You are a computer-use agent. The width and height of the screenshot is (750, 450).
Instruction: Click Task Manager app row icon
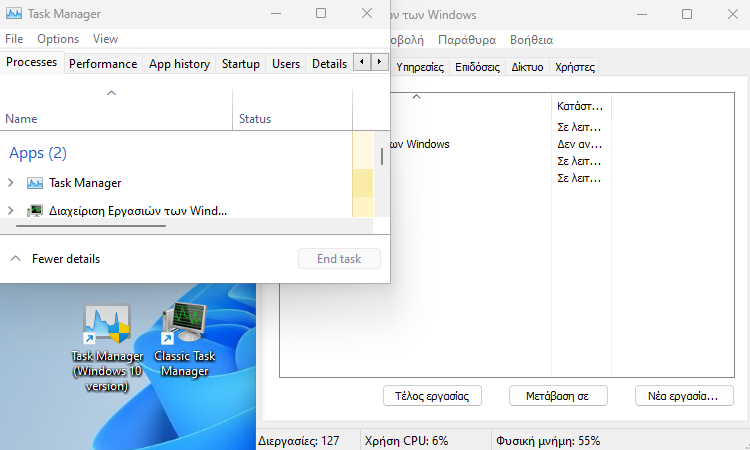point(34,183)
